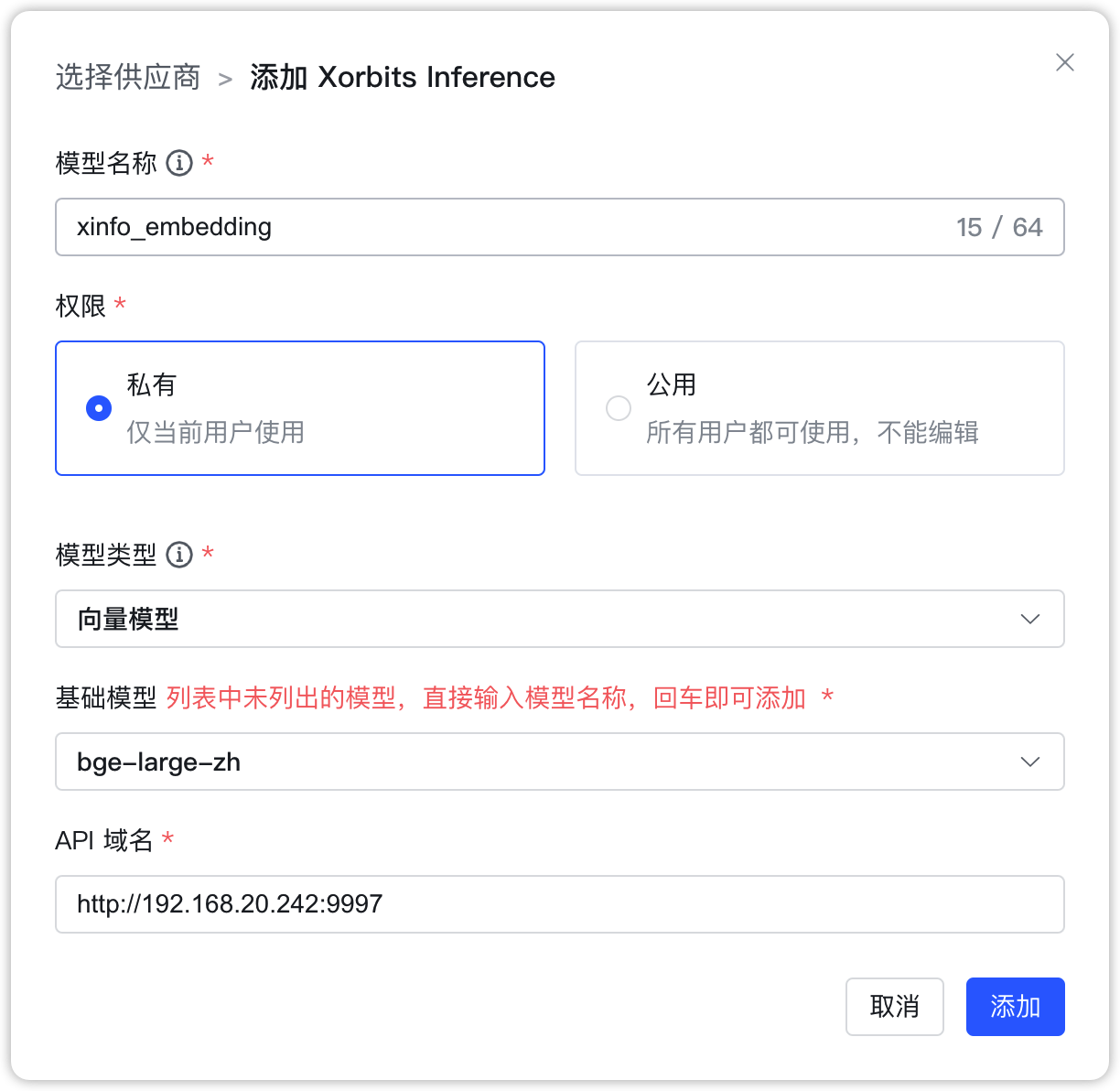This screenshot has height=1091, width=1120.
Task: Click the 所有用户都可使用，不能编辑 description text
Action: [812, 432]
